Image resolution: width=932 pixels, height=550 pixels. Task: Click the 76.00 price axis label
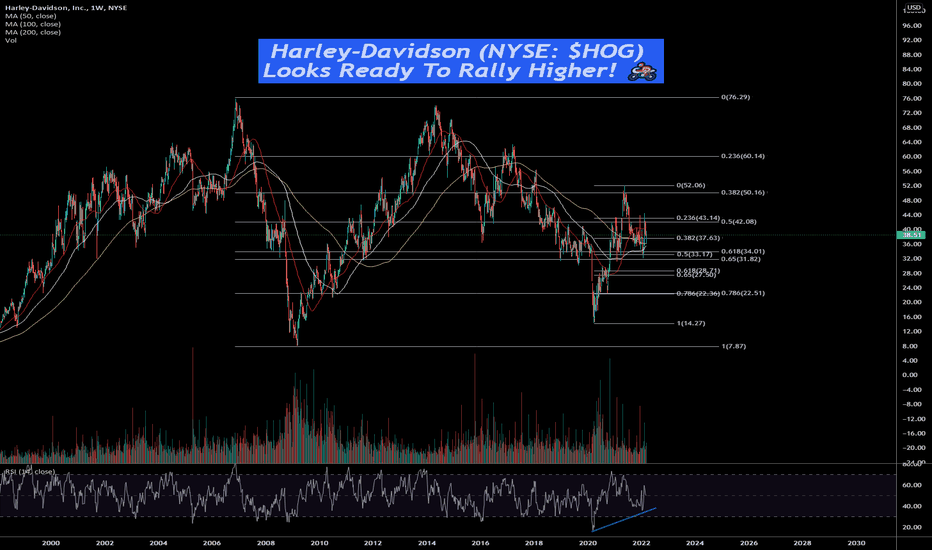[911, 98]
